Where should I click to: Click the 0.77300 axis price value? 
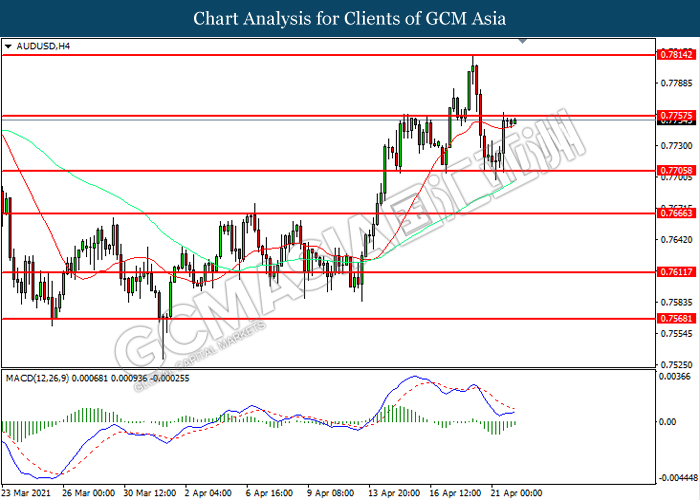coord(676,146)
